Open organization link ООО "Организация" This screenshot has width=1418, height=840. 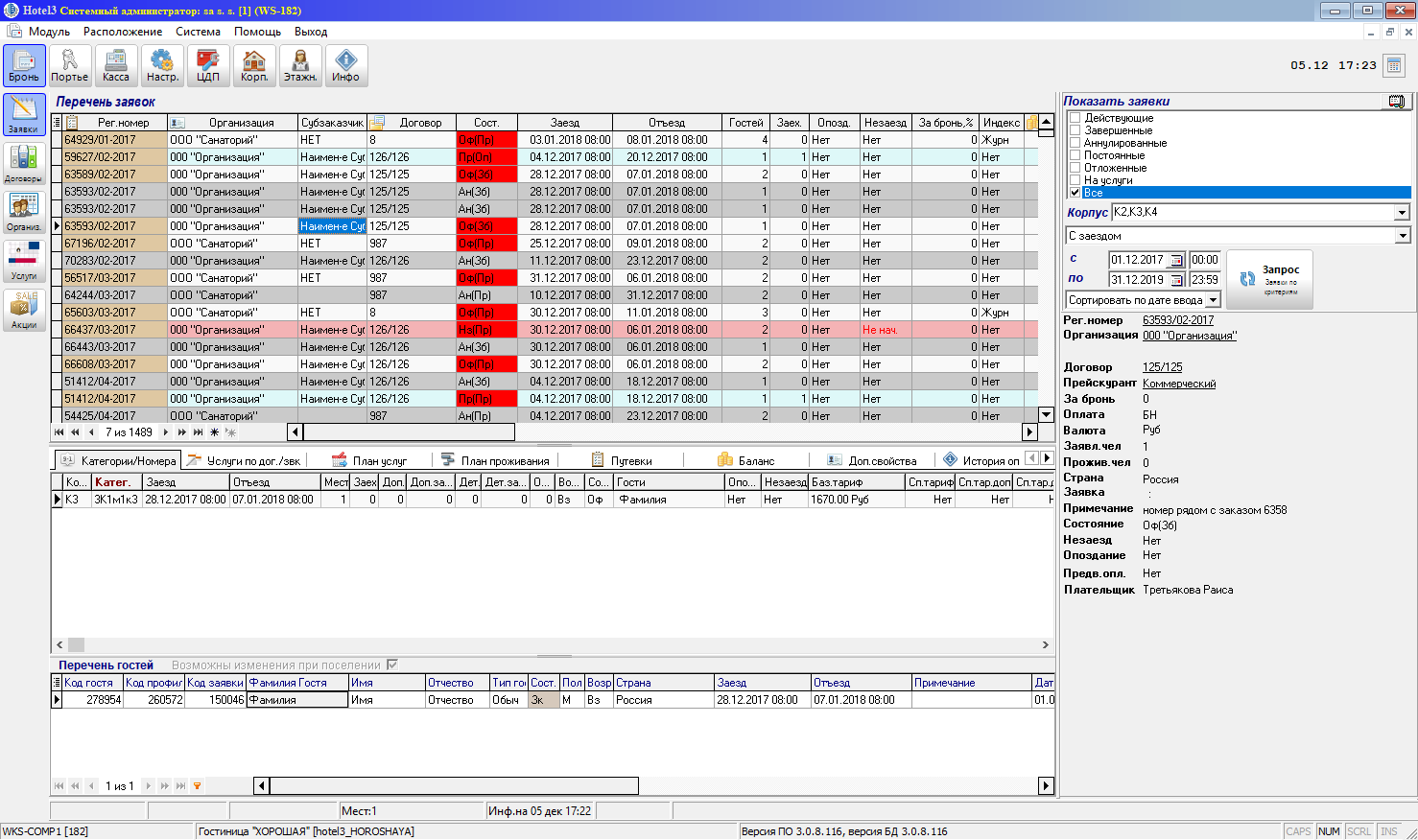click(1190, 336)
